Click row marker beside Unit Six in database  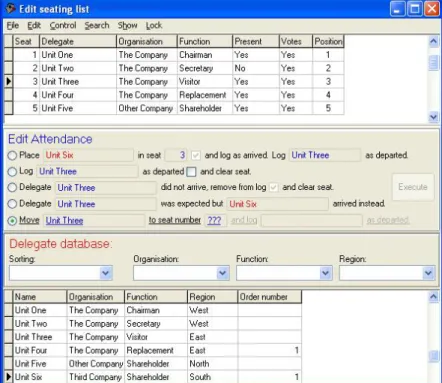pos(9,377)
